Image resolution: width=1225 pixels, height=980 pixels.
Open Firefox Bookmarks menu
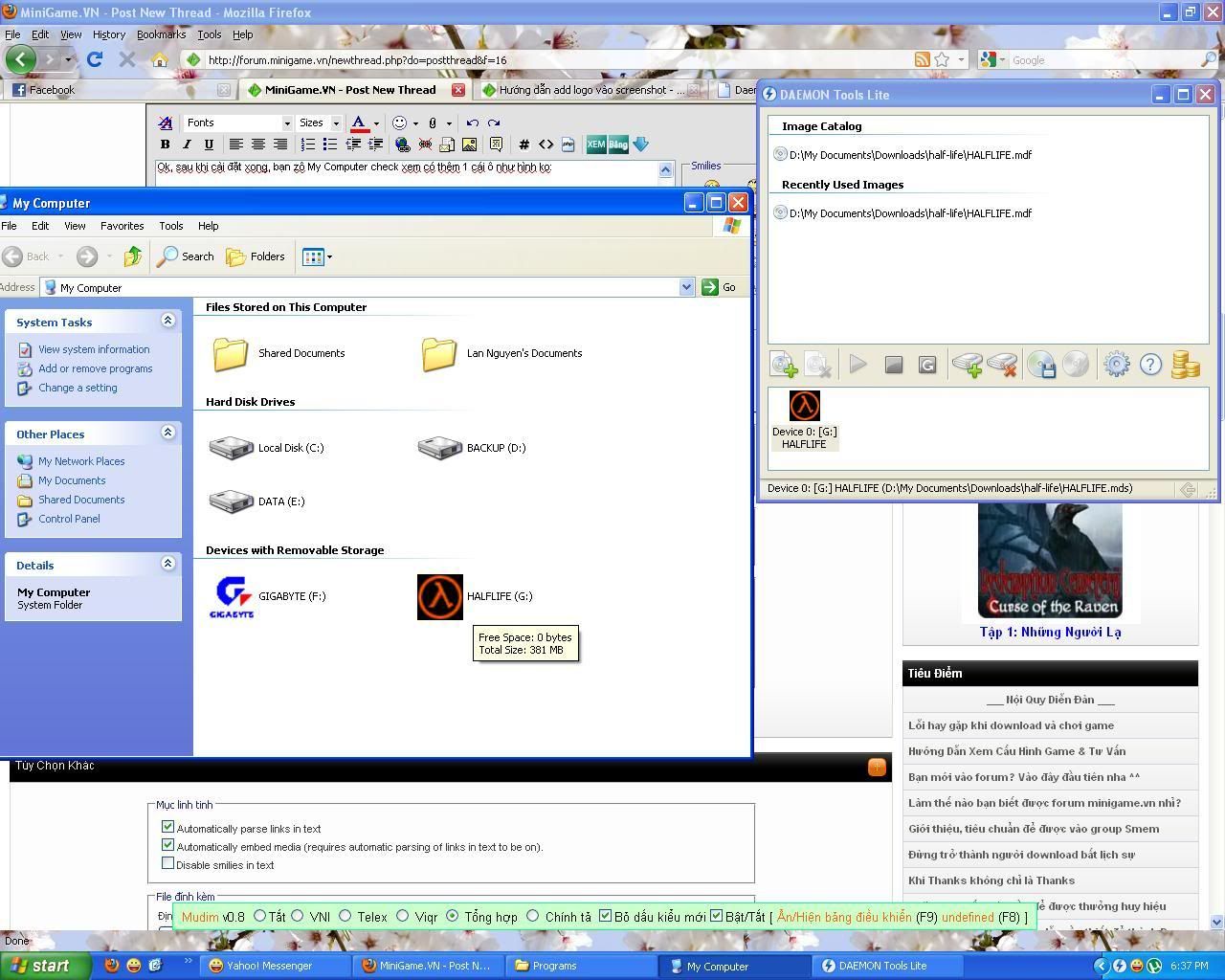161,34
